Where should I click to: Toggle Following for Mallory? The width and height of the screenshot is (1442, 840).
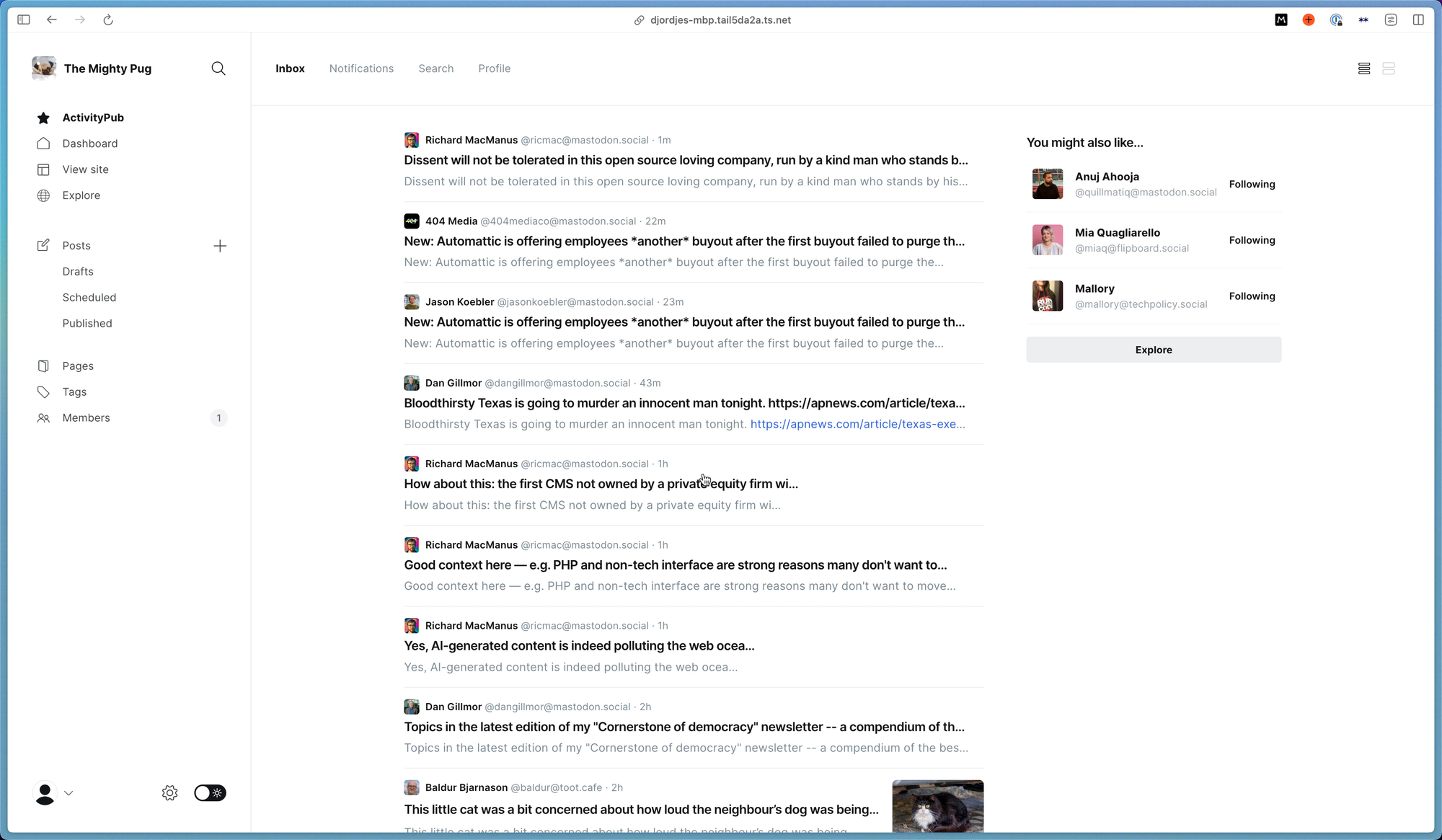point(1252,296)
